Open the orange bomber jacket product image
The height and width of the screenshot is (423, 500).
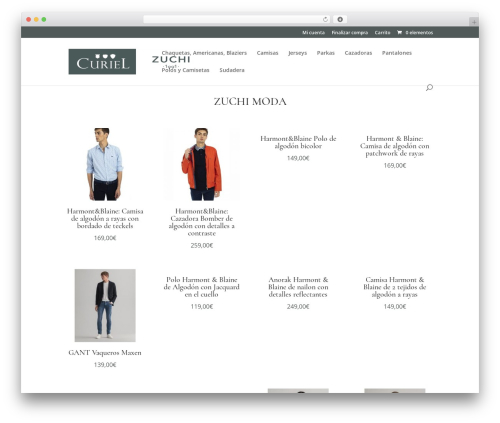pyautogui.click(x=202, y=164)
